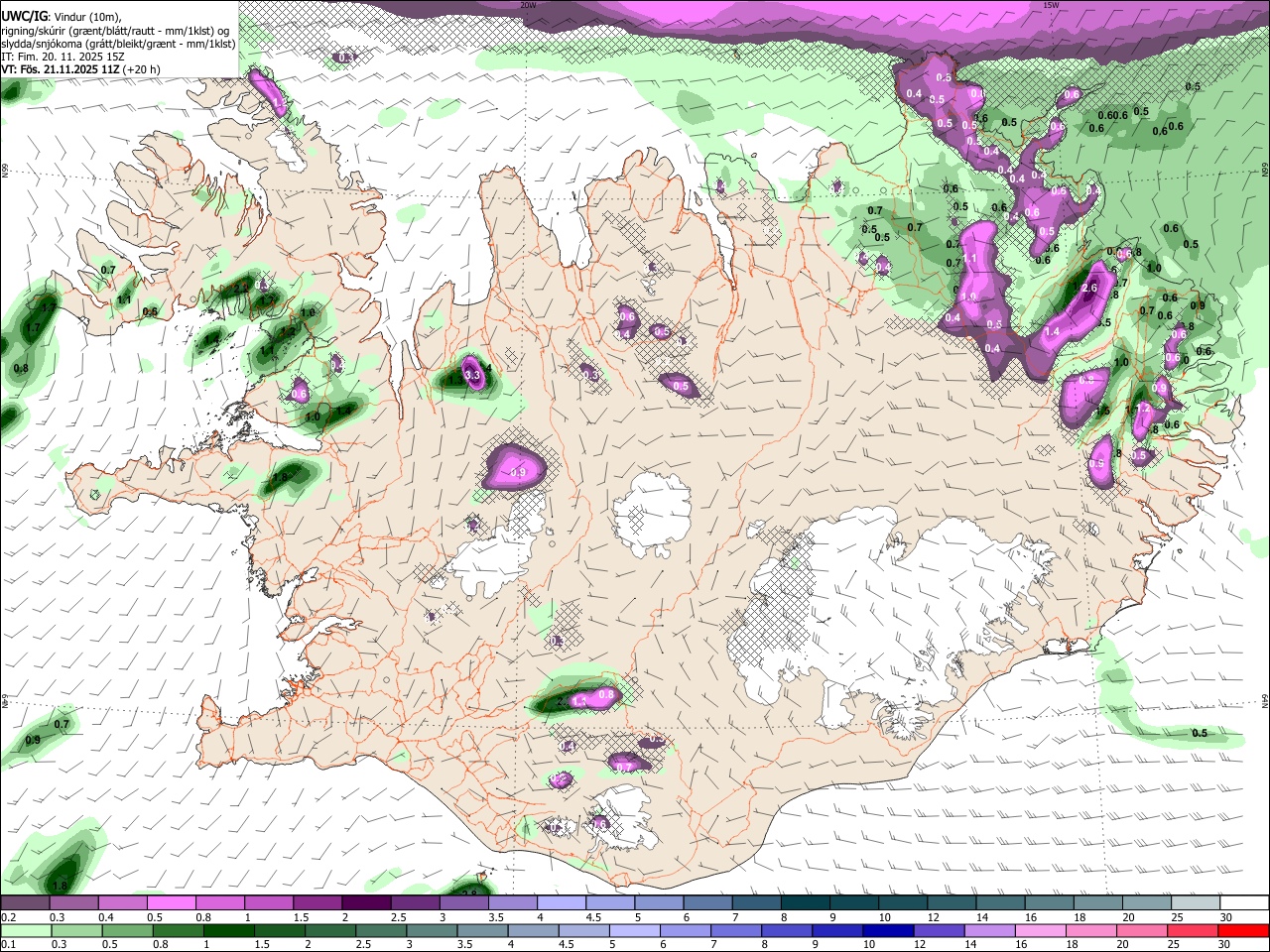Click the '0.1' label under the rain scale

point(6,945)
